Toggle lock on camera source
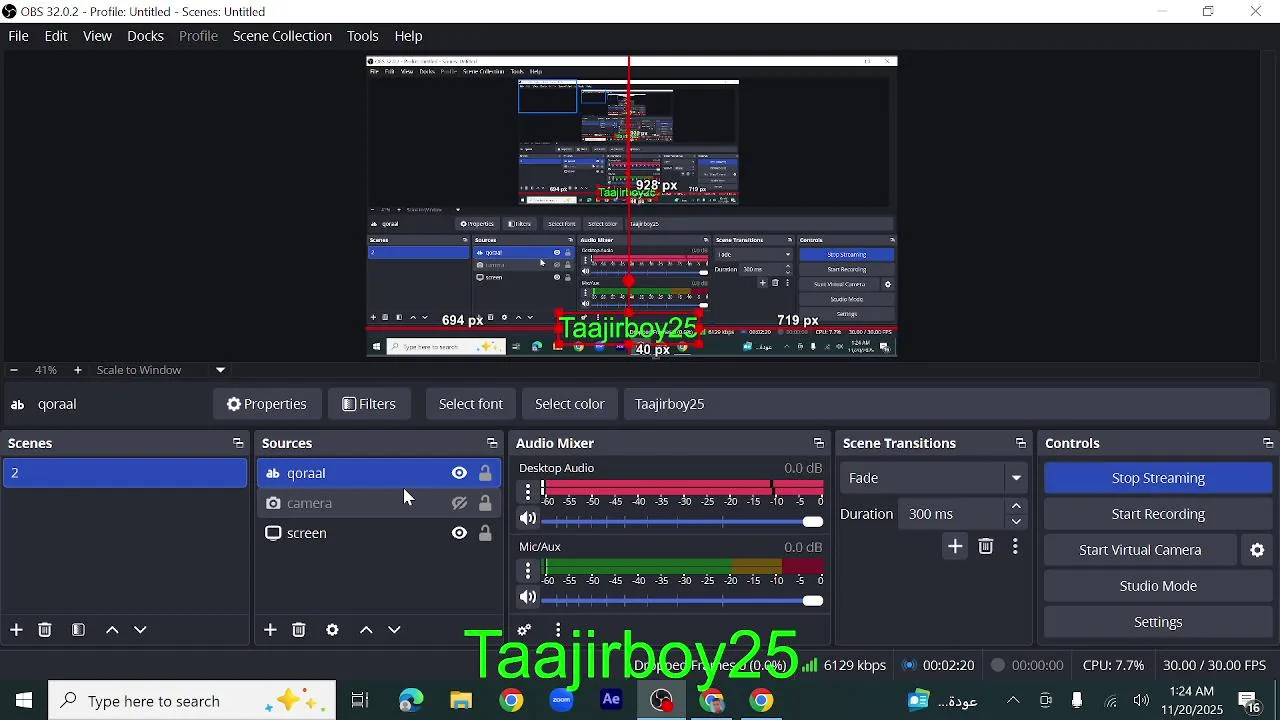The height and width of the screenshot is (720, 1280). (x=485, y=503)
